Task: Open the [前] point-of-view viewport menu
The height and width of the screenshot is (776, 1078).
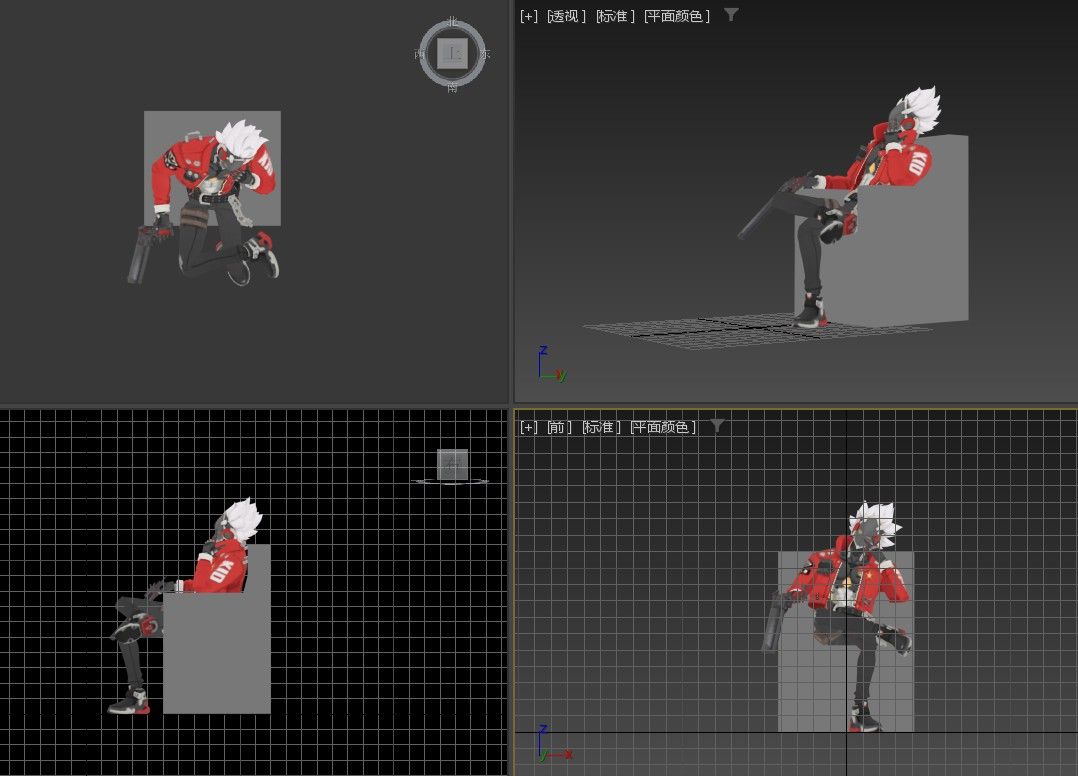Action: coord(559,428)
